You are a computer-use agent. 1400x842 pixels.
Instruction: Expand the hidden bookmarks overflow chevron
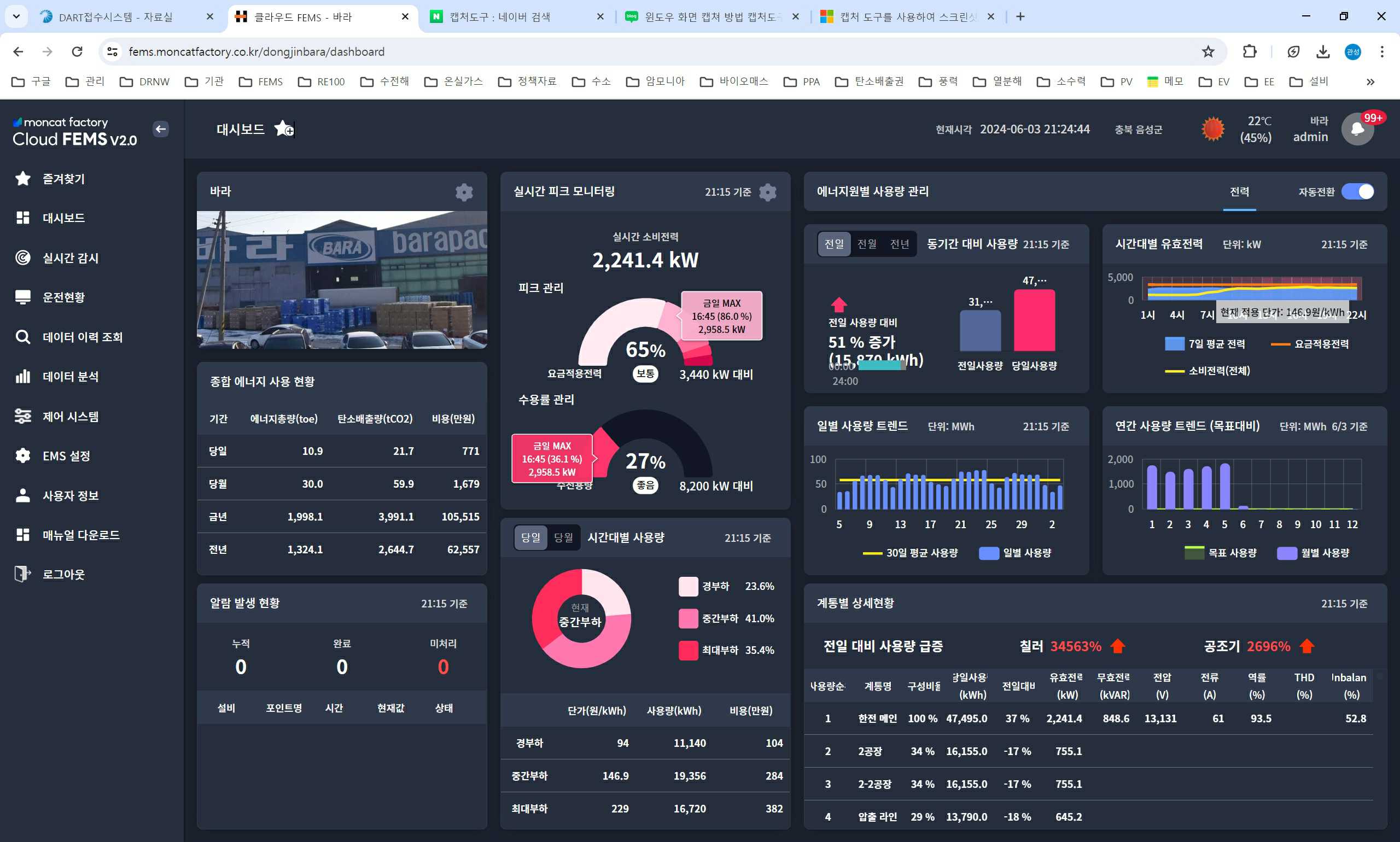pos(1370,81)
